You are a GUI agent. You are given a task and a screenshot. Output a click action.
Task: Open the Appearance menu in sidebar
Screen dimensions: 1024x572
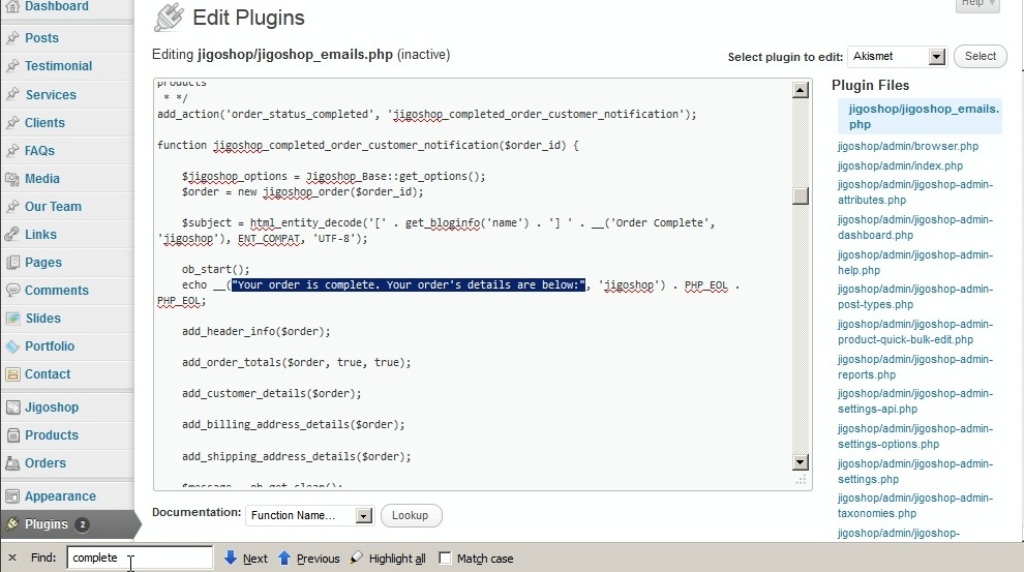tap(60, 497)
